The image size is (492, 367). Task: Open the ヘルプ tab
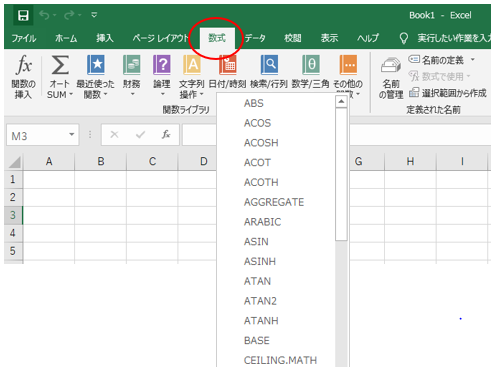(x=368, y=38)
